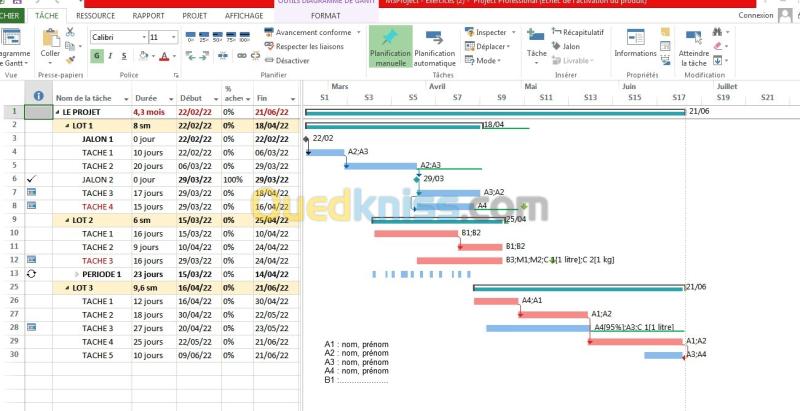The image size is (800, 411).
Task: Open the AFFICHAGE ribbon tab
Action: coord(244,16)
